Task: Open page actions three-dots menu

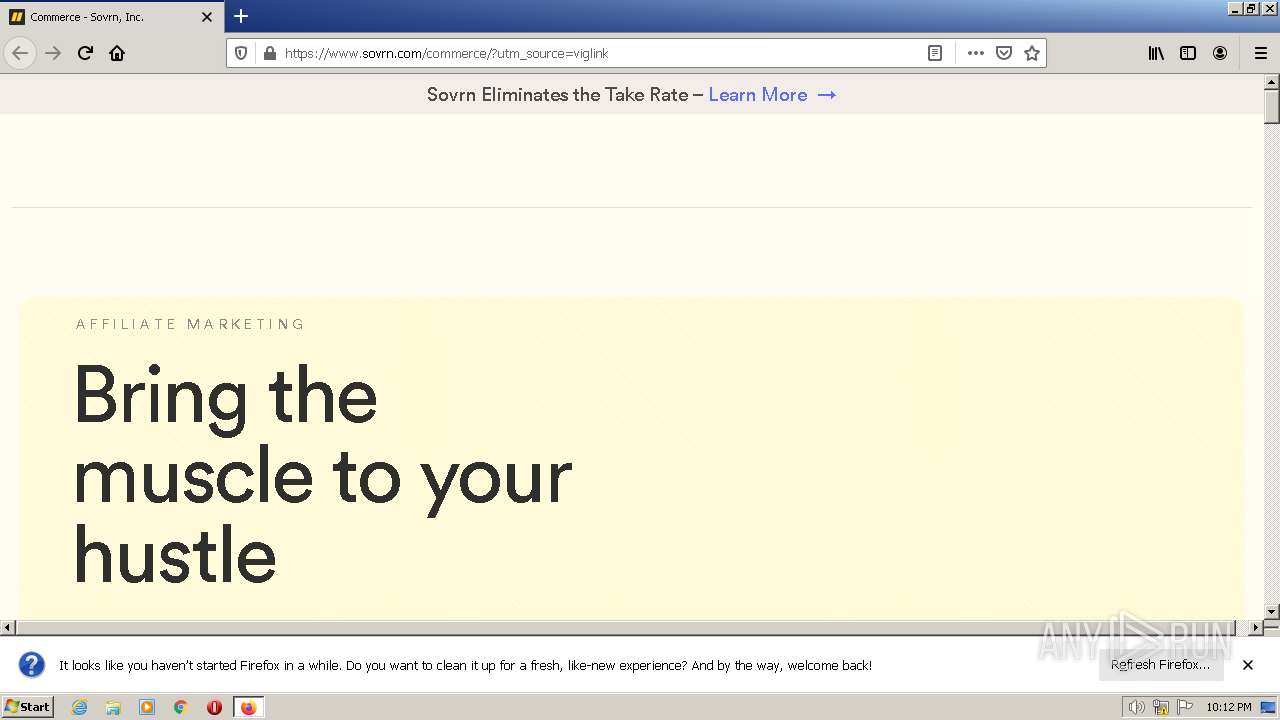Action: tap(976, 53)
